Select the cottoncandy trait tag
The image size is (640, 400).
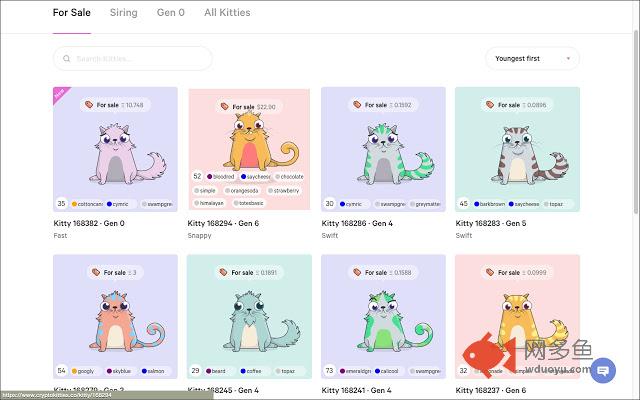tap(87, 204)
